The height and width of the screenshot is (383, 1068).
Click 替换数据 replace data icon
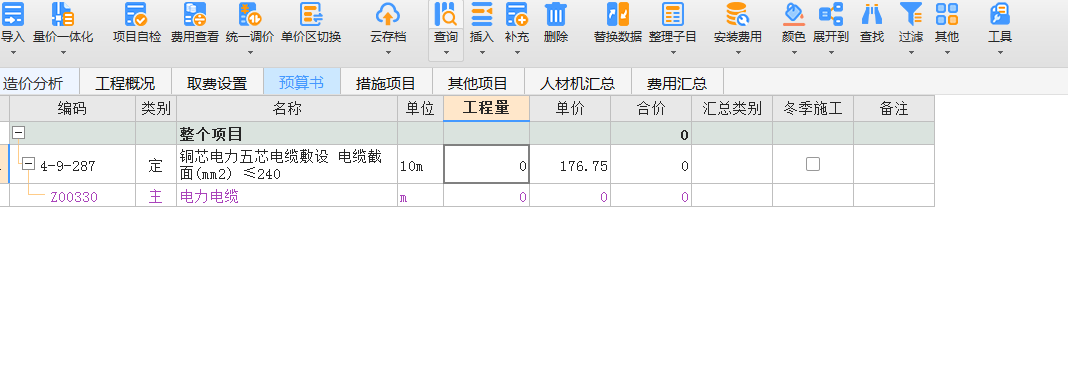pyautogui.click(x=618, y=14)
